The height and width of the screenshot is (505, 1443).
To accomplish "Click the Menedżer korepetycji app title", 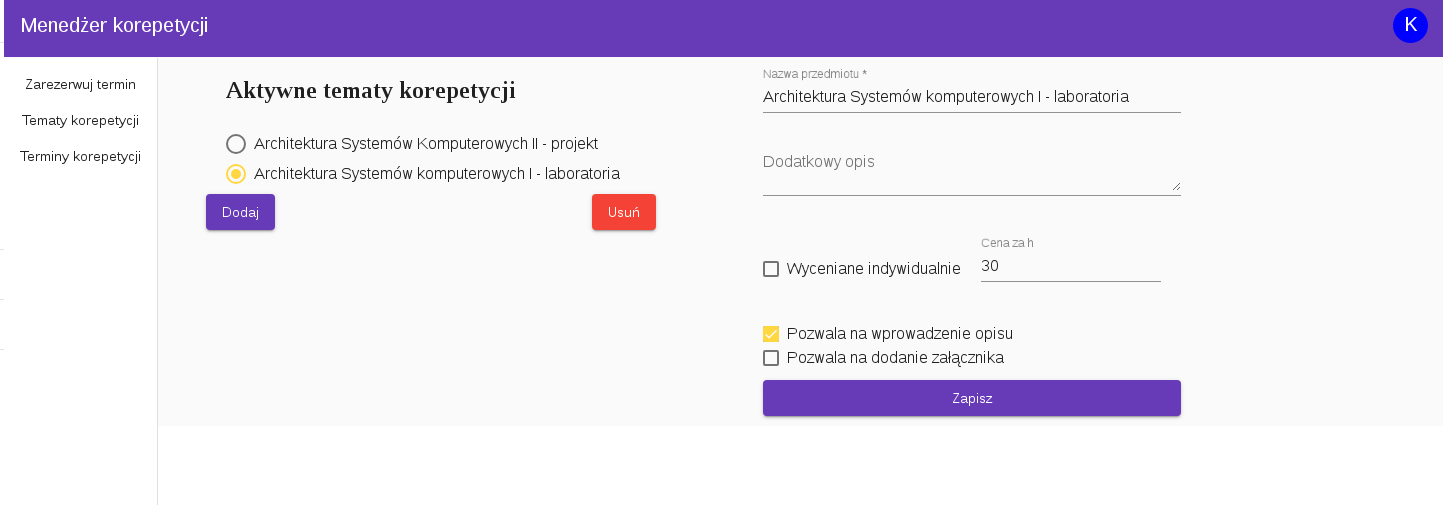I will (x=114, y=26).
